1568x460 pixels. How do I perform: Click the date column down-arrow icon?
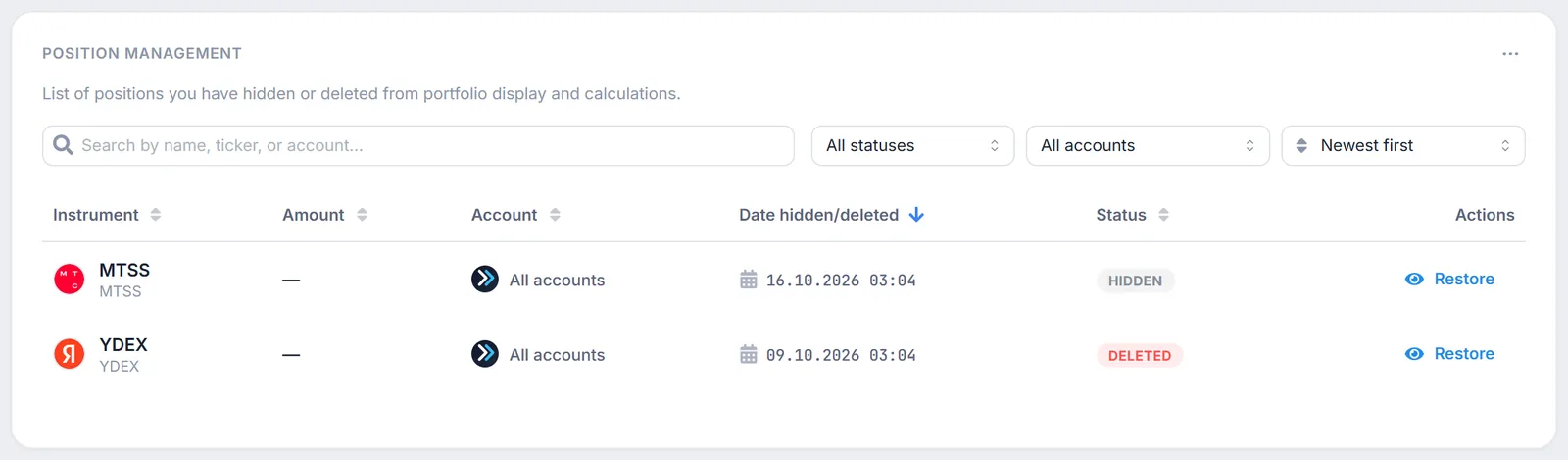916,215
